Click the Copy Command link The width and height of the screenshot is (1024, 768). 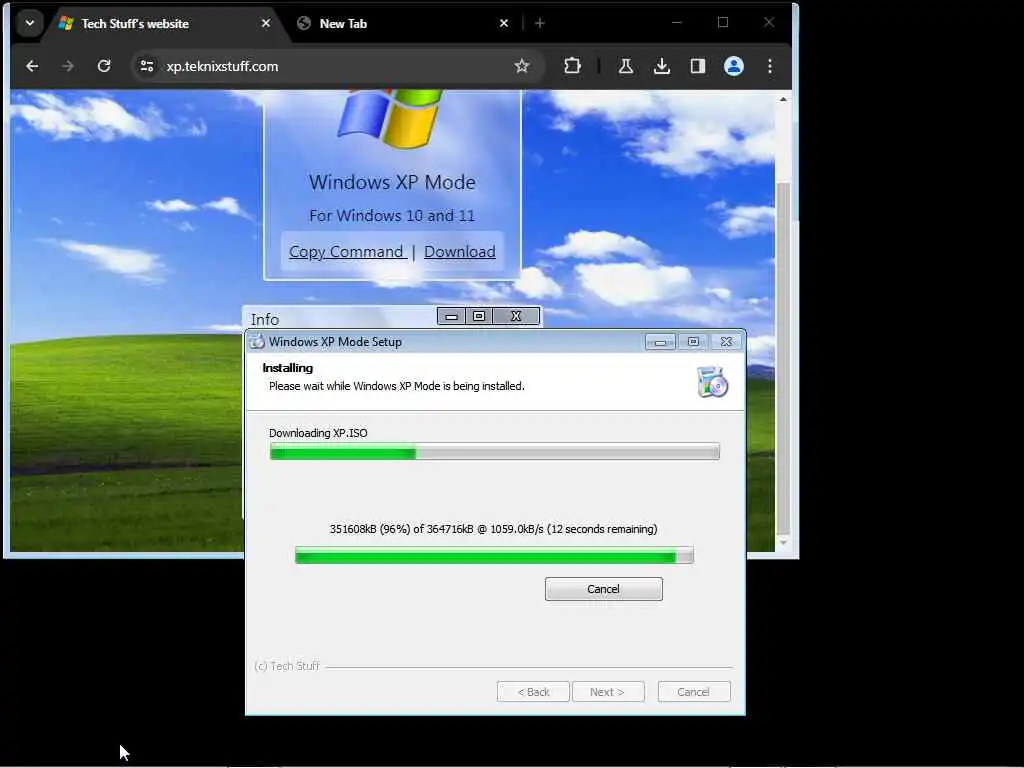click(x=347, y=251)
